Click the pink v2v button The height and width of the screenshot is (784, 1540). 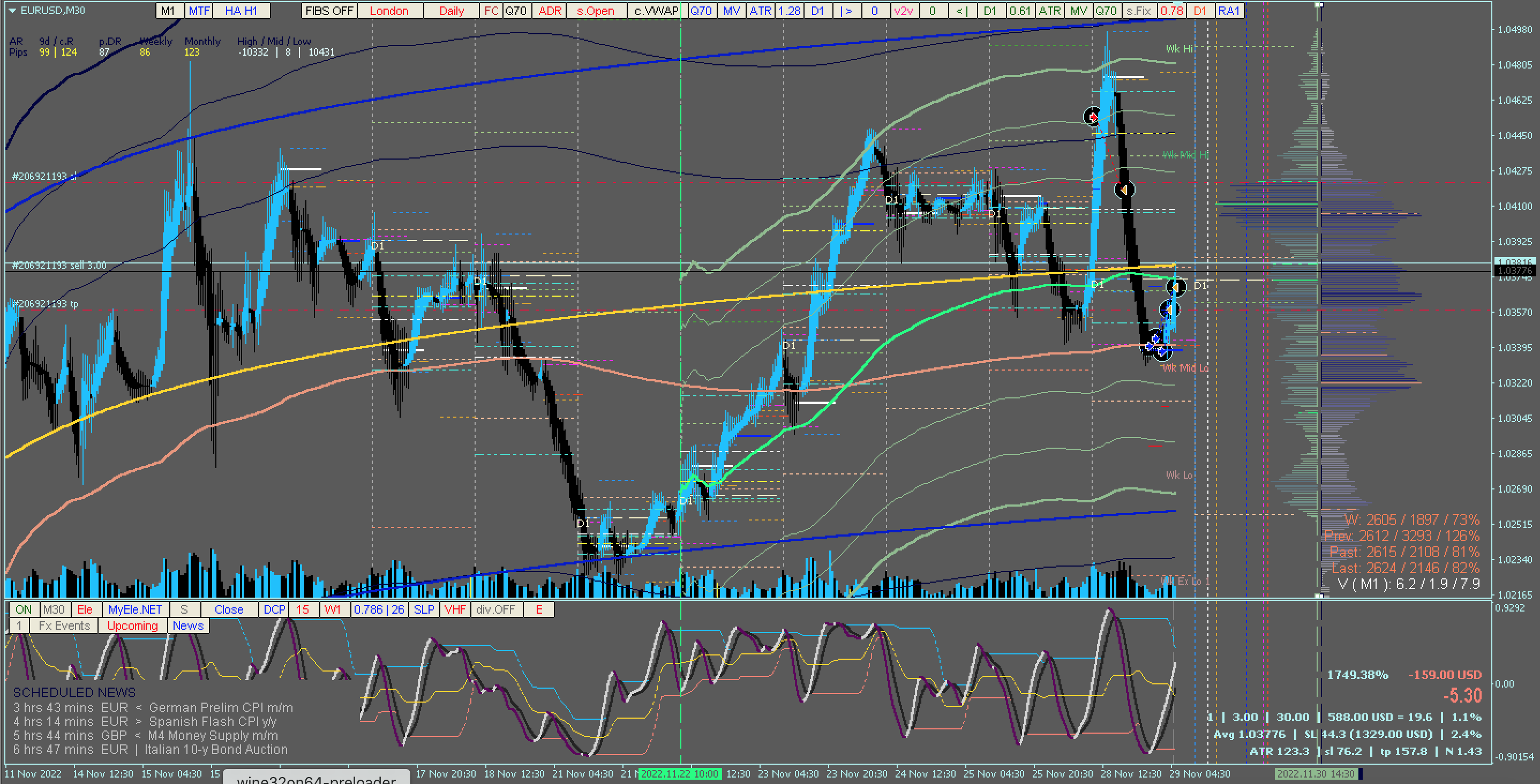[903, 11]
